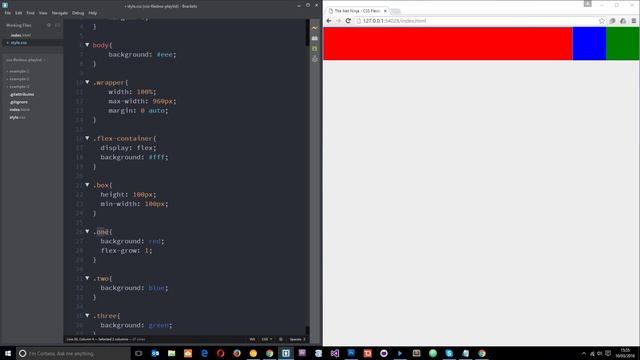Screen dimensions: 640x360
Task: Open .gitattributes in the project tree
Action: [22, 94]
